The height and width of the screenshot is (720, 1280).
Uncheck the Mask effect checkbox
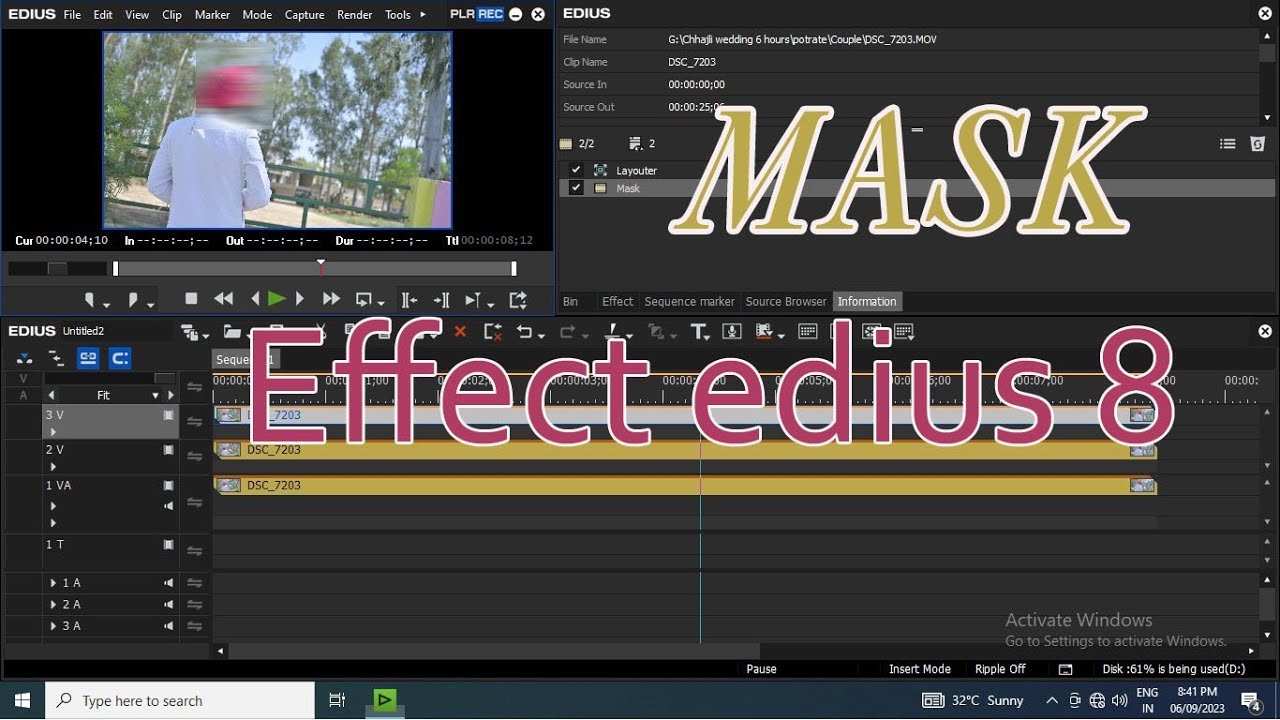[575, 188]
